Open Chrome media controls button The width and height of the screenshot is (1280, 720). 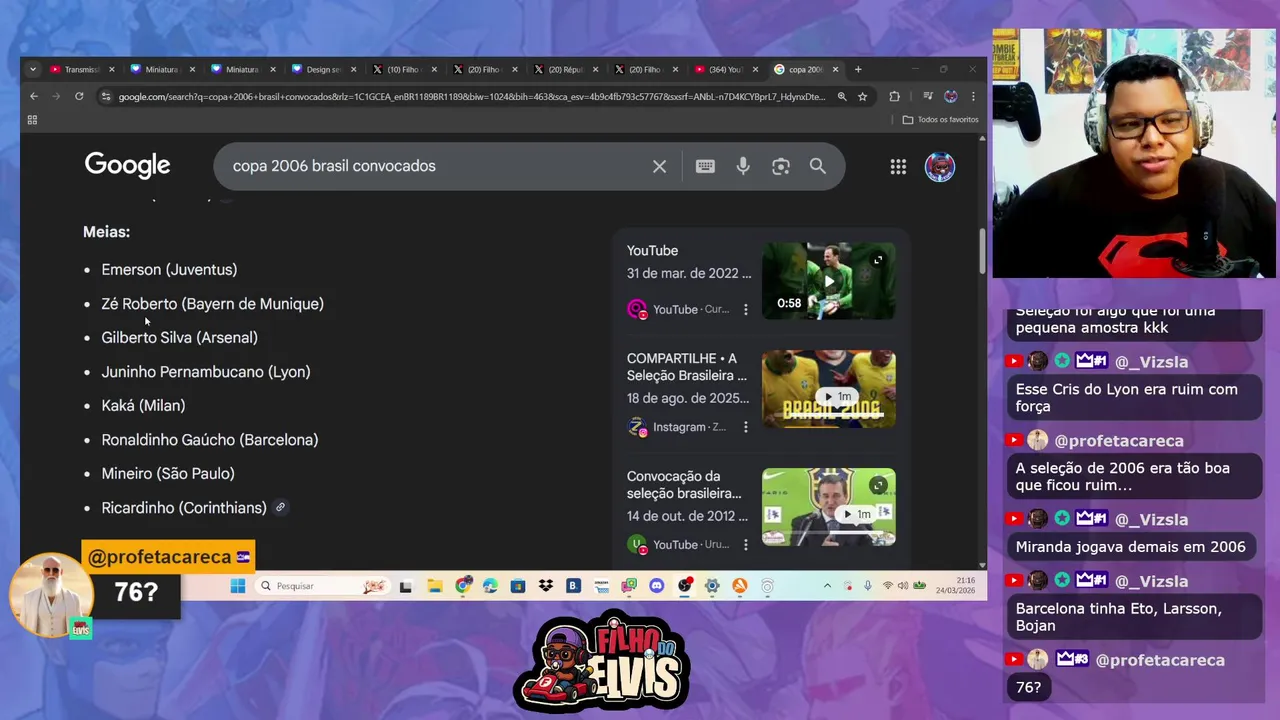click(x=928, y=96)
